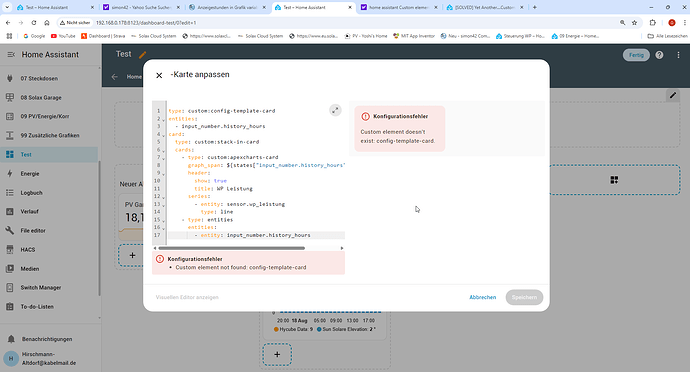Click the browser back arrow
The image size is (690, 372).
point(8,22)
